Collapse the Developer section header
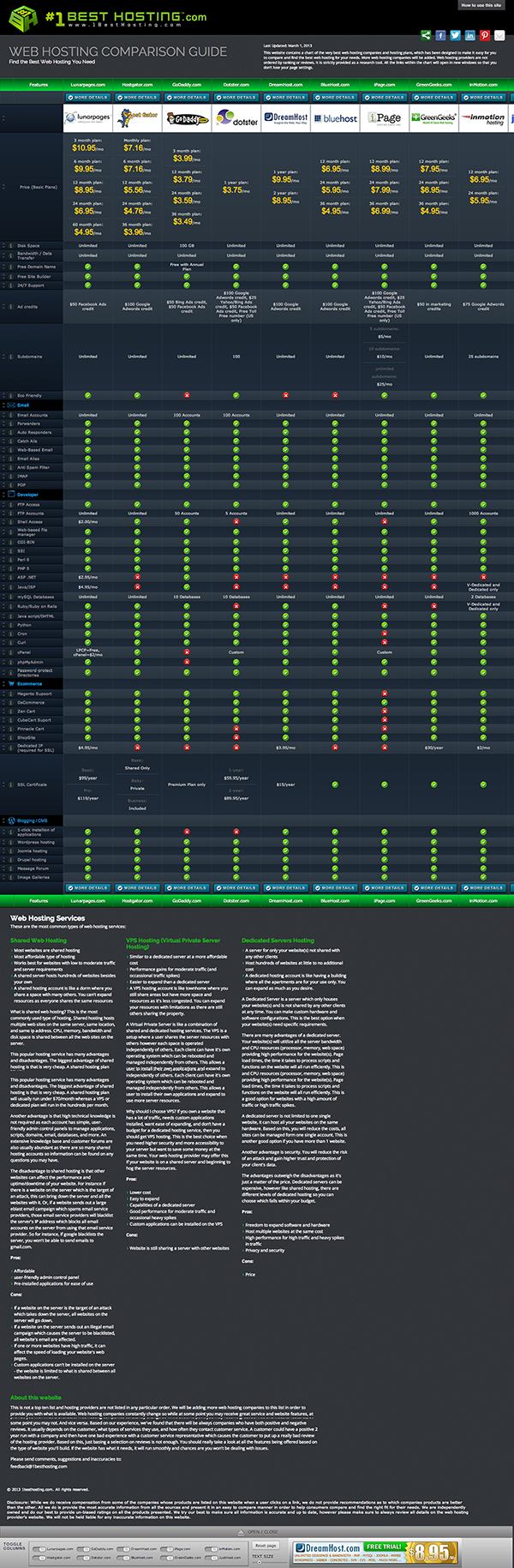The width and height of the screenshot is (514, 1568). [27, 495]
